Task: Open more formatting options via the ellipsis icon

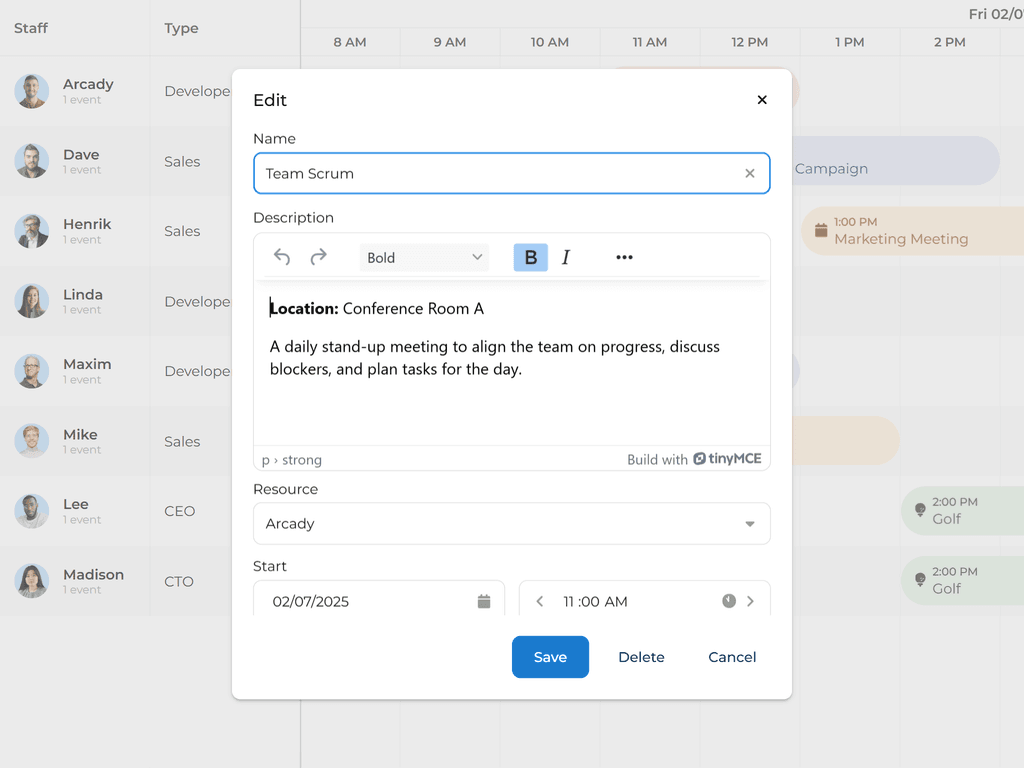Action: pos(624,257)
